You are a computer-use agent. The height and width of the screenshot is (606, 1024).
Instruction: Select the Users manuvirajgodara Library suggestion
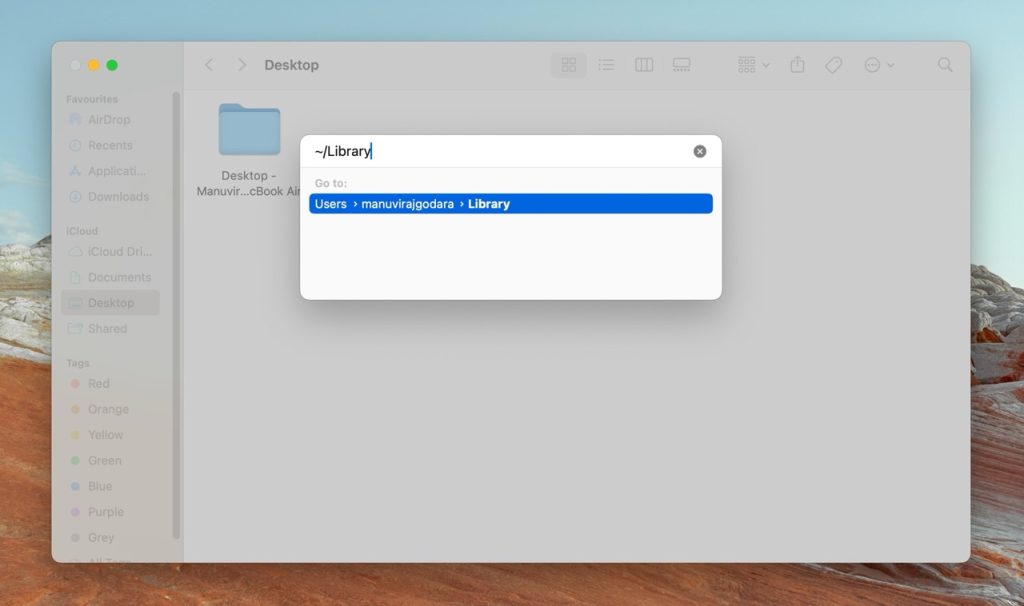point(510,203)
